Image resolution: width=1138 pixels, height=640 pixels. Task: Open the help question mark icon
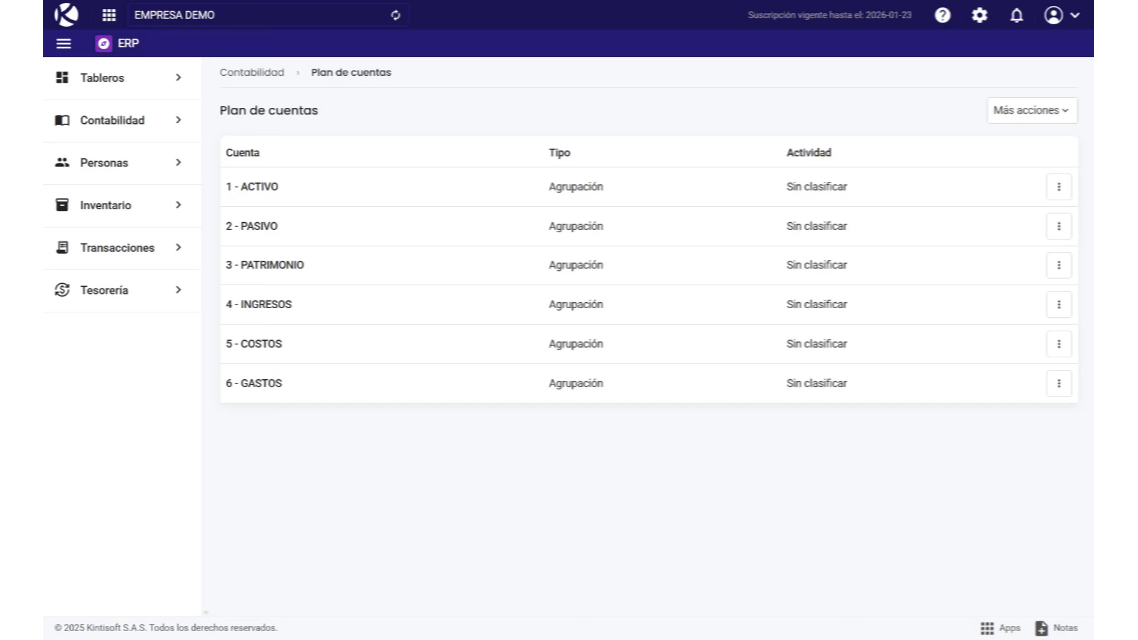[942, 15]
